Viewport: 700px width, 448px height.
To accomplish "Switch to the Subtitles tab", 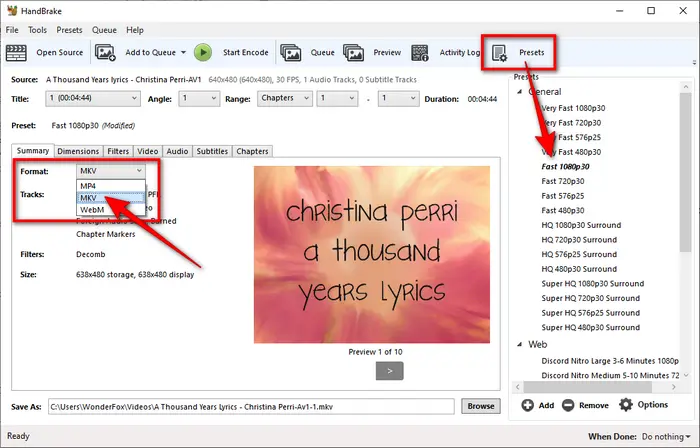I will 212,151.
